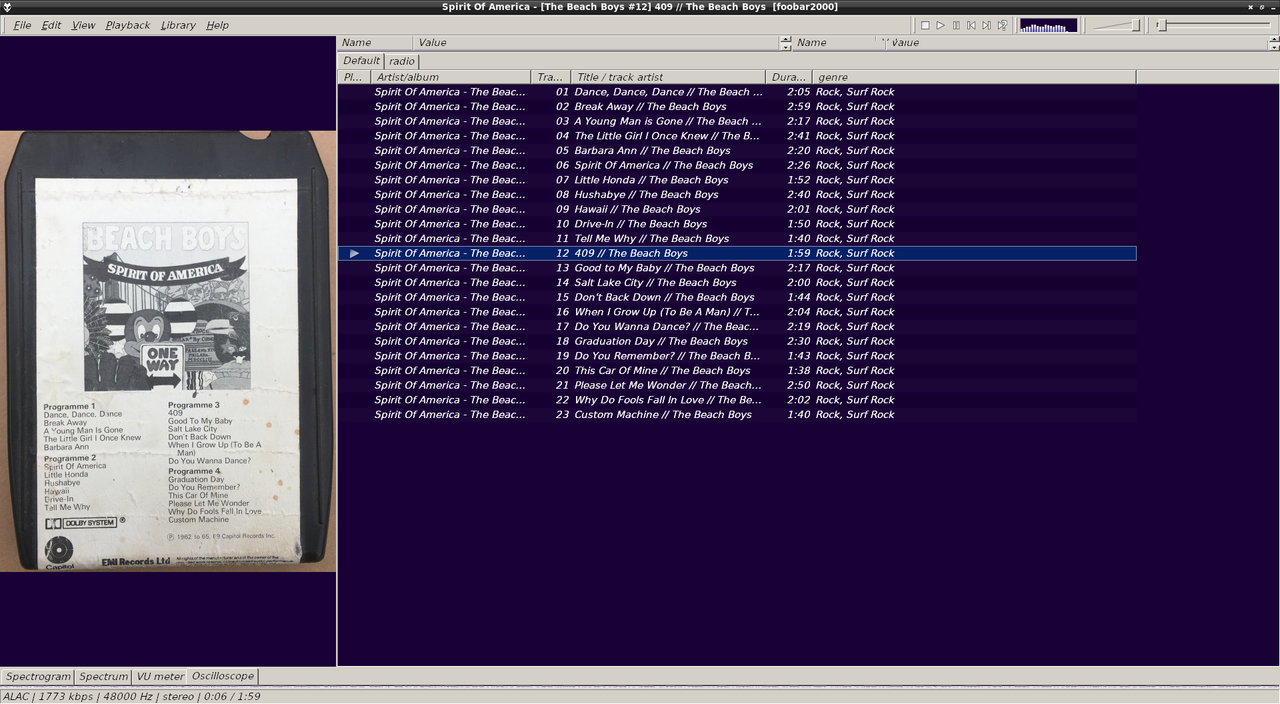Click the status bar ALAC playback info
This screenshot has height=704, width=1280.
coord(132,696)
